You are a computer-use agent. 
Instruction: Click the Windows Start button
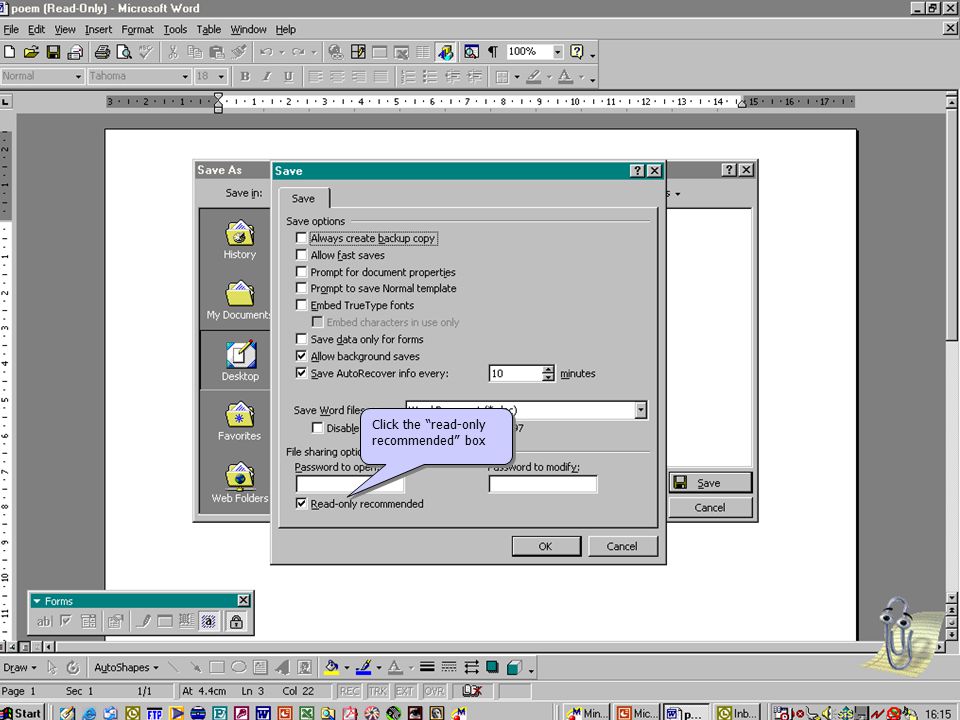tap(22, 713)
